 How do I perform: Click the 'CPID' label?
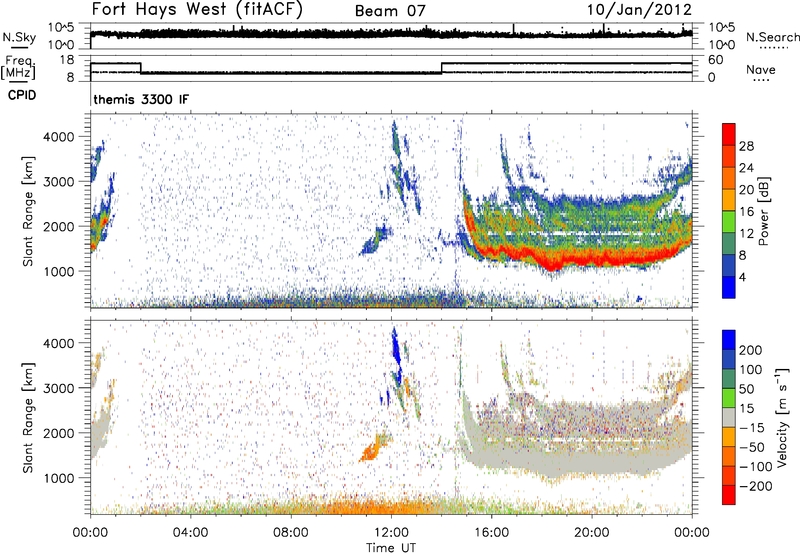[22, 95]
